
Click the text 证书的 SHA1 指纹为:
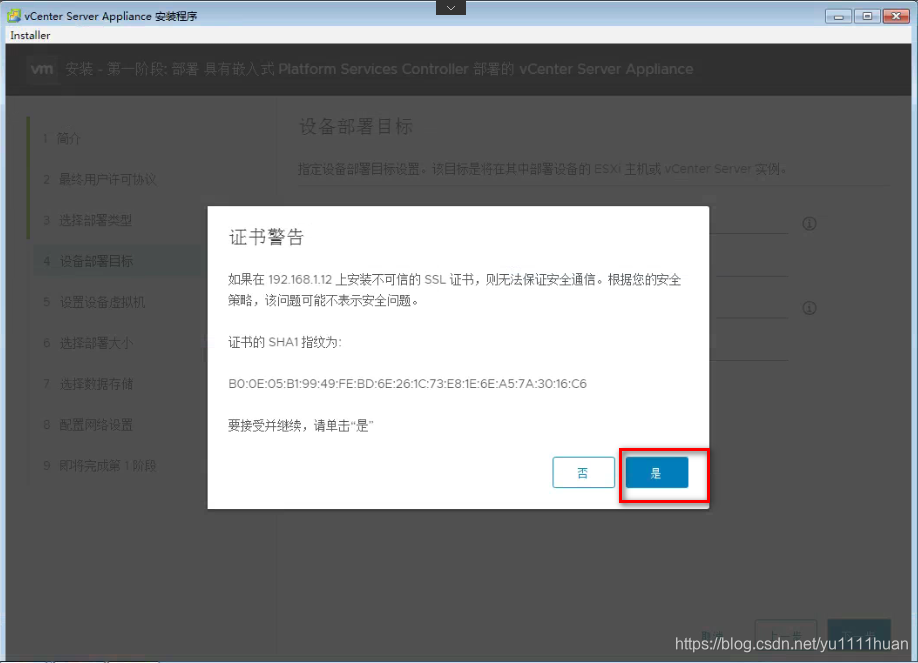click(285, 342)
